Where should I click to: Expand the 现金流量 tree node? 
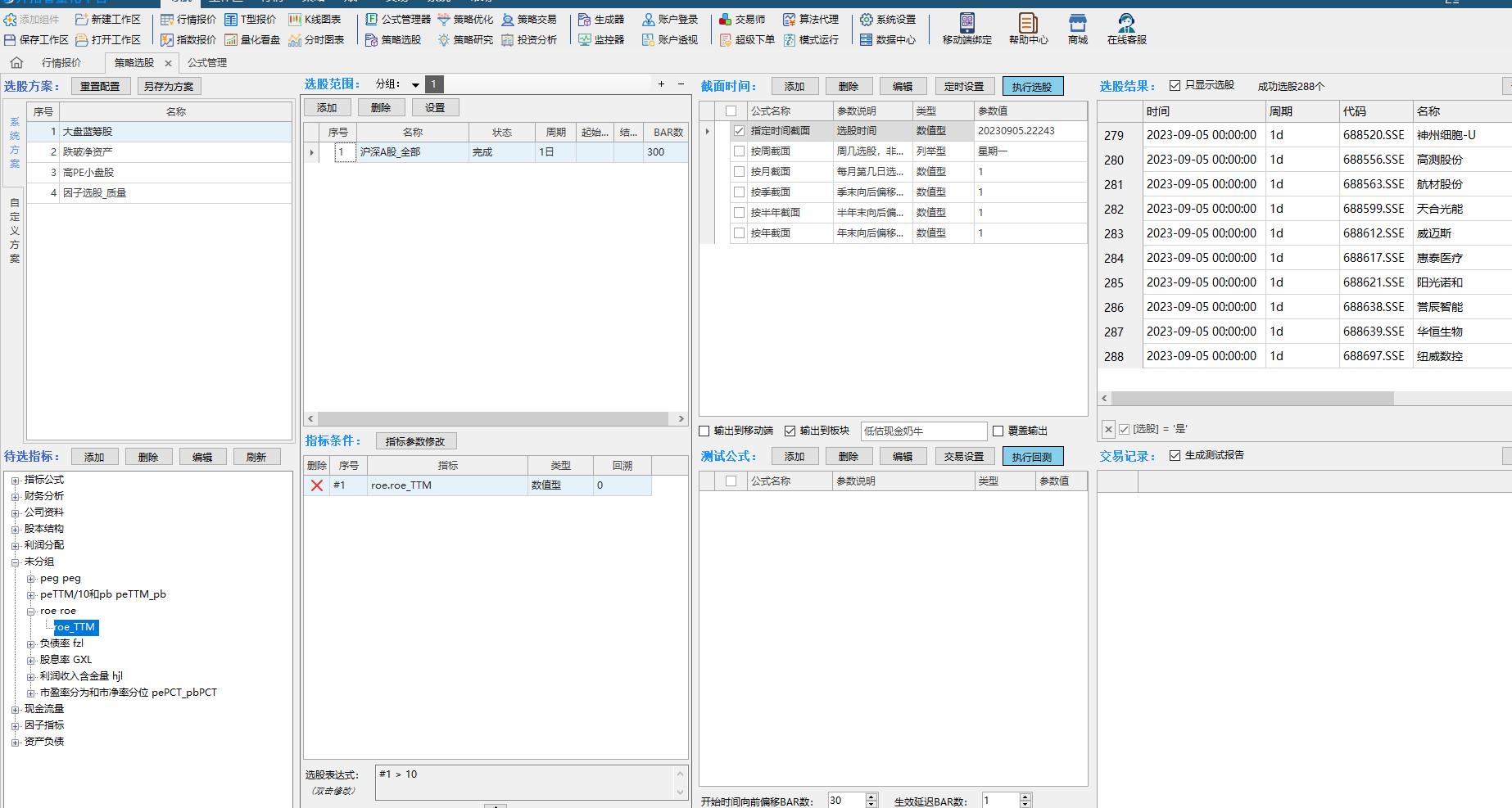coord(16,710)
